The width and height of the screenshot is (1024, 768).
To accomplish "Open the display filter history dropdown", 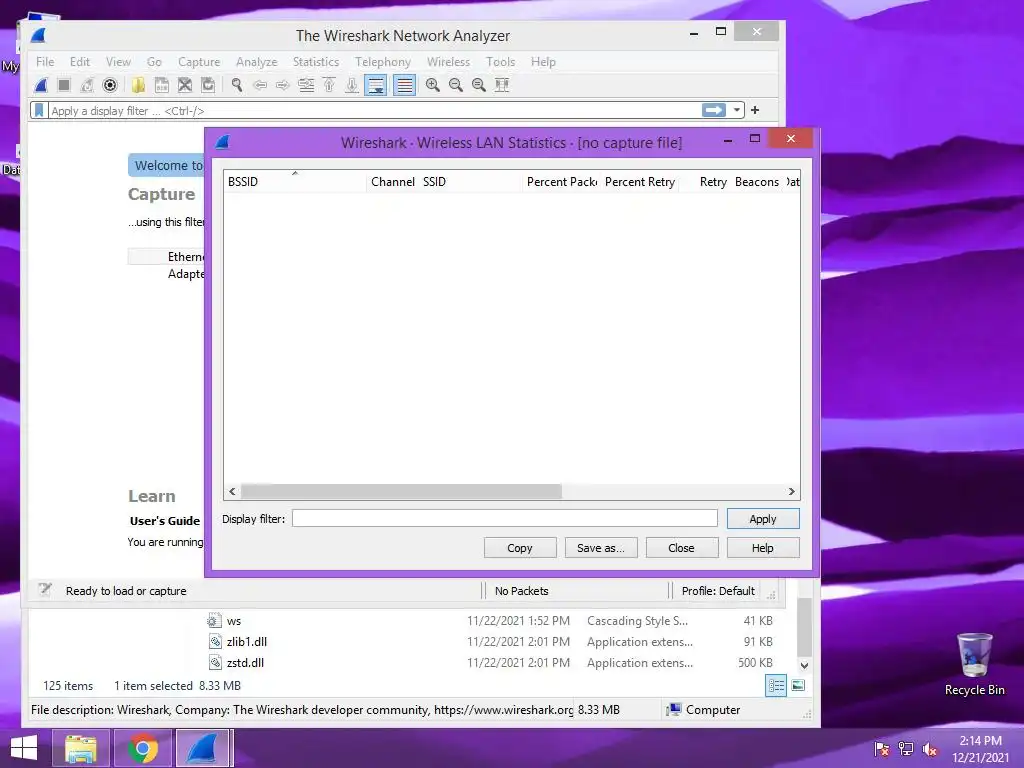I will [x=737, y=110].
